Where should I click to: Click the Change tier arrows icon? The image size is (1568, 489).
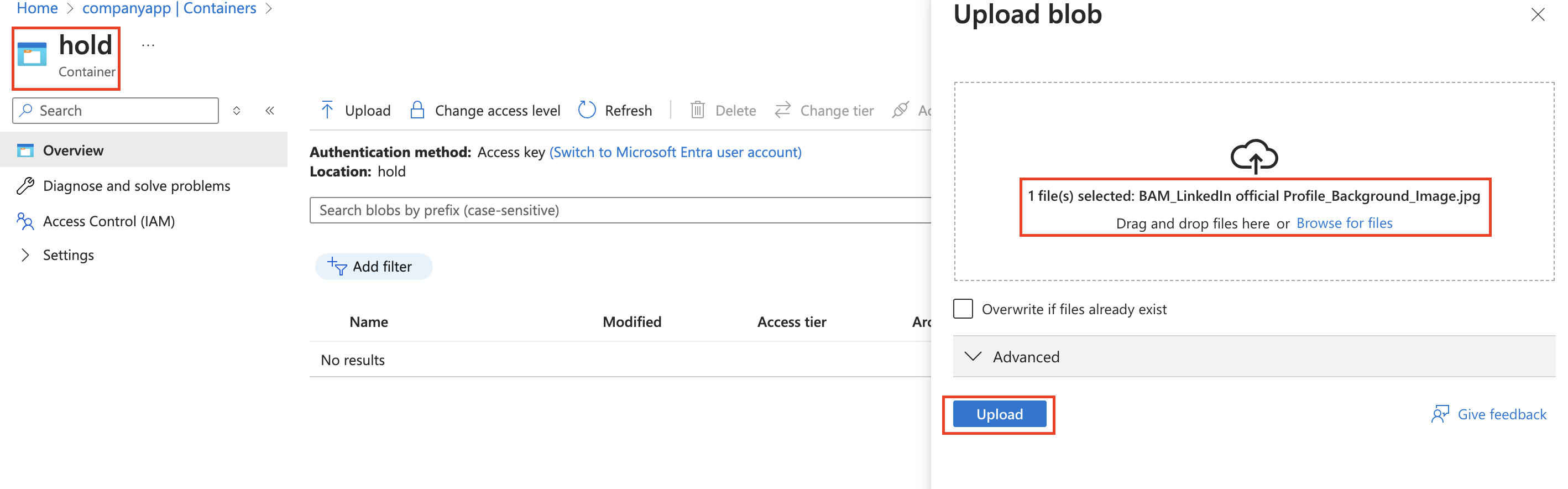tap(783, 110)
